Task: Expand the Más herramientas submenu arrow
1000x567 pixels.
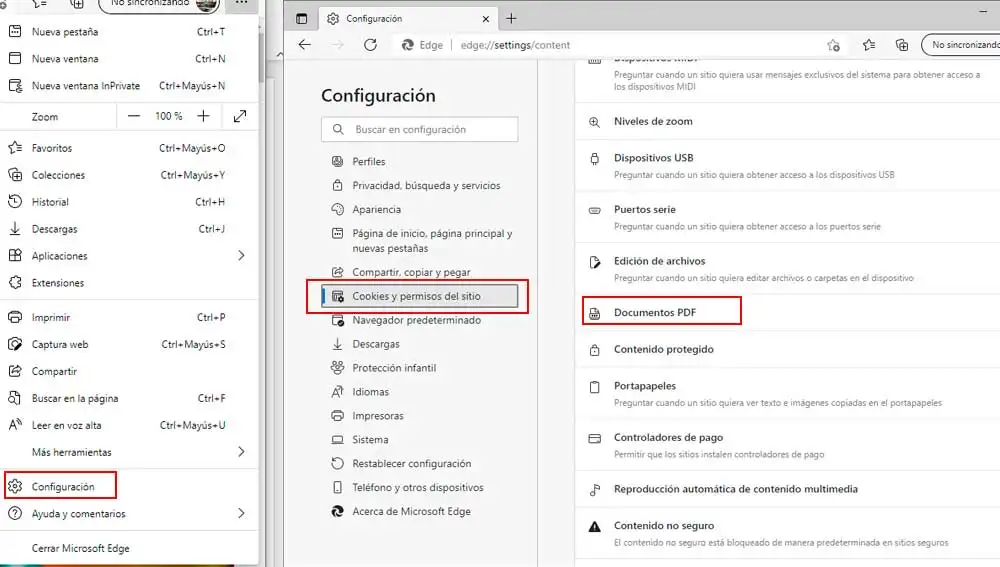Action: (241, 452)
